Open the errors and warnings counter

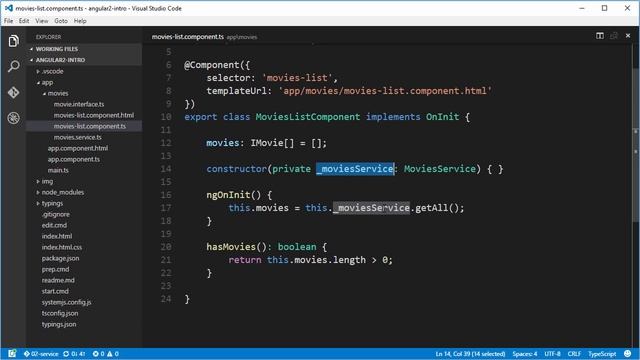(x=105, y=354)
